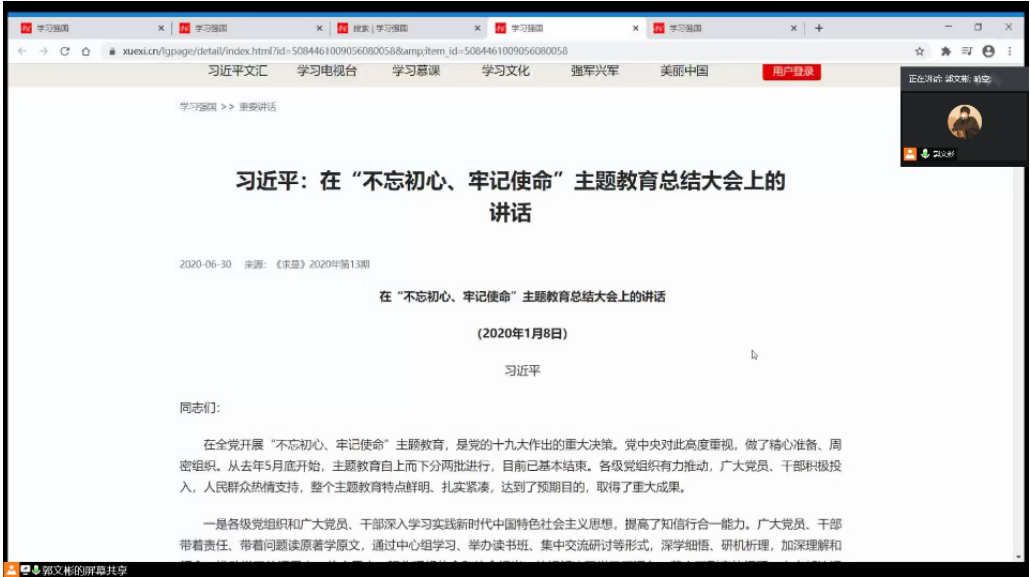Viewport: 1031px width, 577px height.
Task: Open the 学习电视台 navigation item
Action: point(326,71)
